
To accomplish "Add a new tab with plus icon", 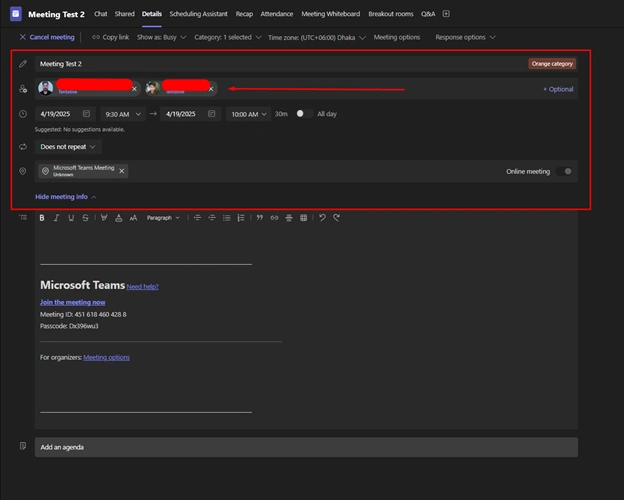I will (446, 14).
